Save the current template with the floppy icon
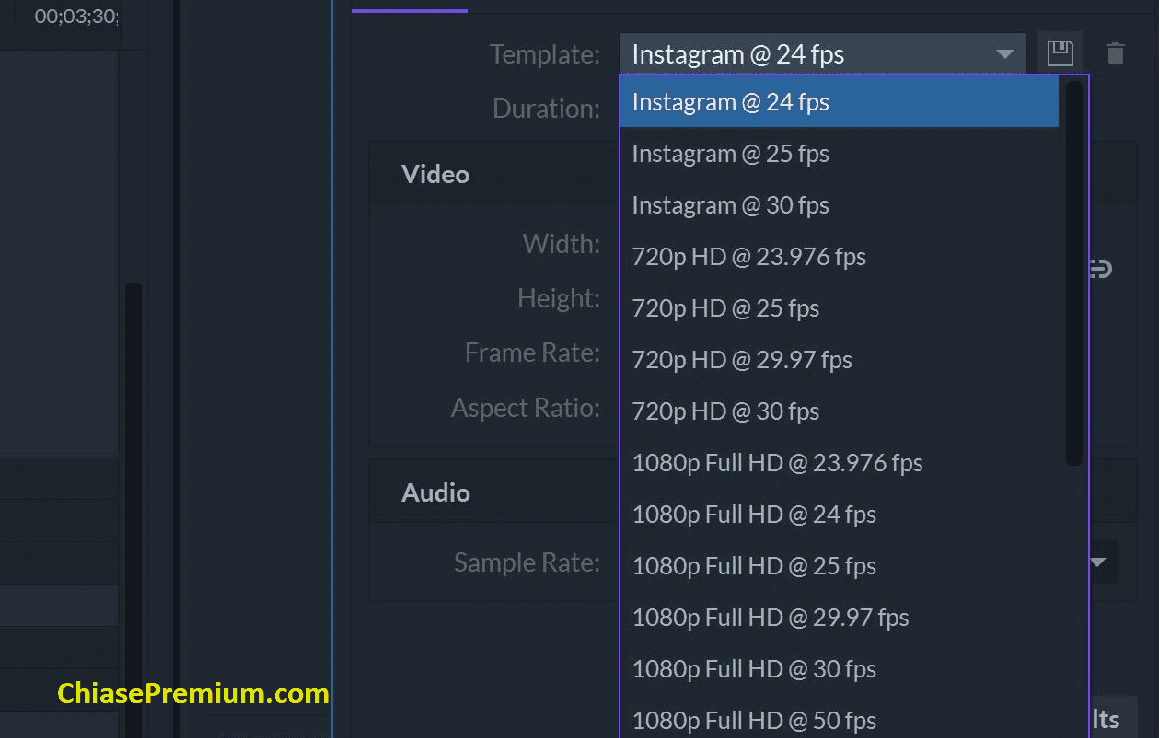Screen dimensions: 1160x738 click(1060, 53)
